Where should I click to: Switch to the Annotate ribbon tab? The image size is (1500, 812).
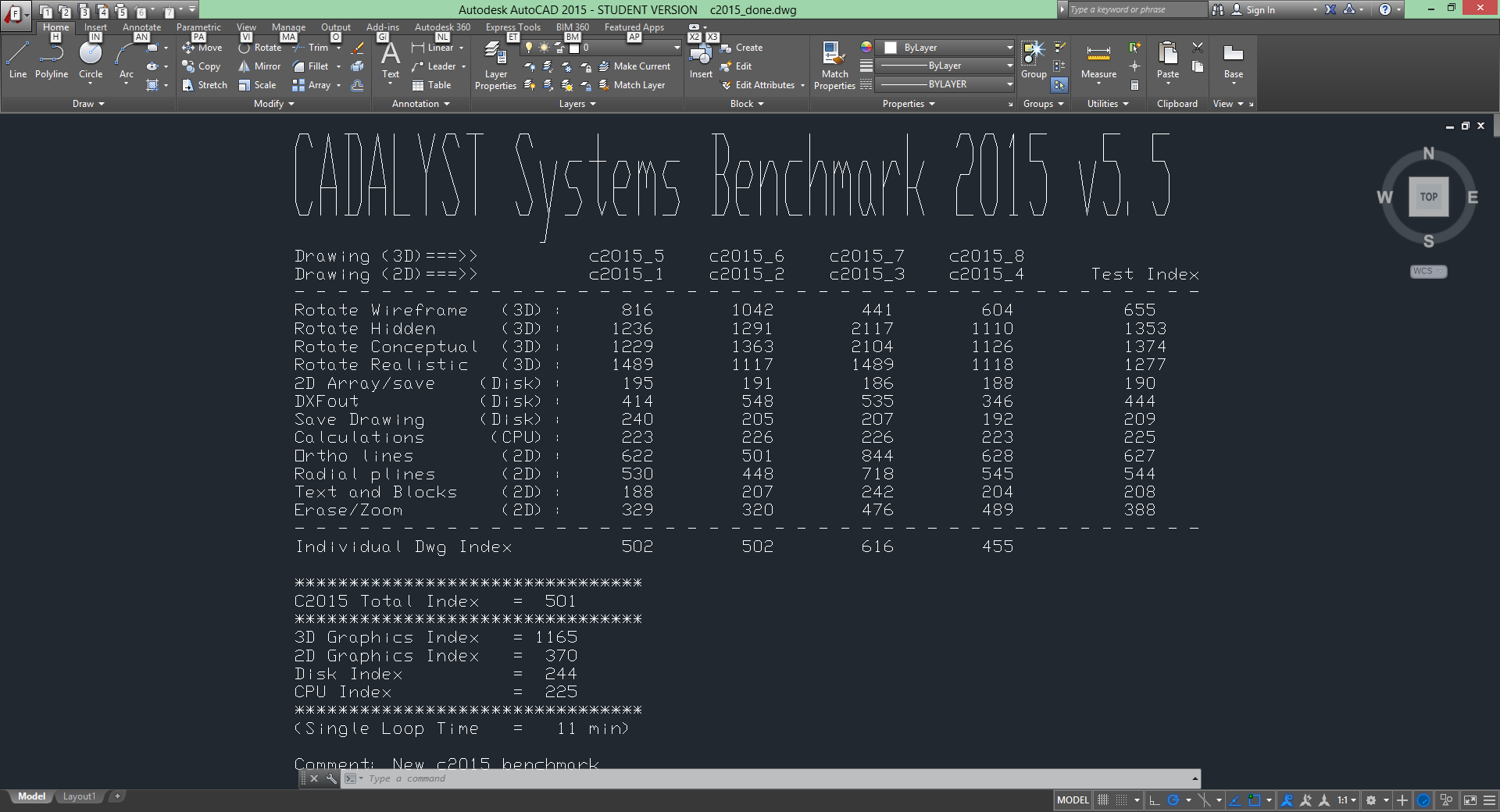click(x=141, y=27)
